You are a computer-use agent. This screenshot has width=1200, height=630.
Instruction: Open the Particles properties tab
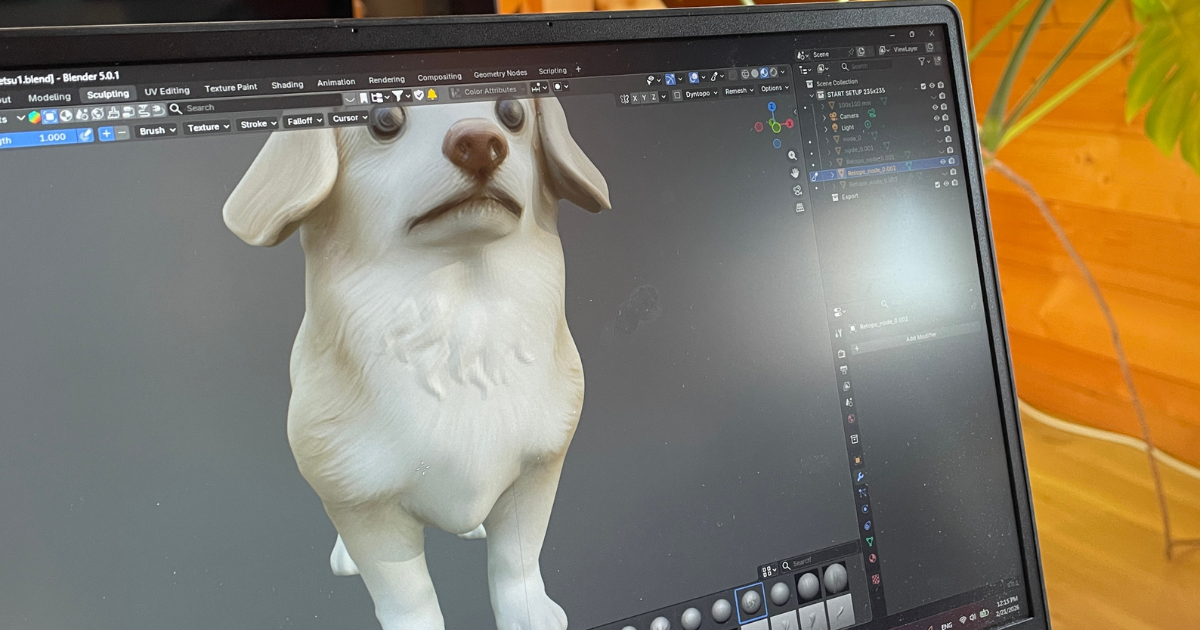863,492
